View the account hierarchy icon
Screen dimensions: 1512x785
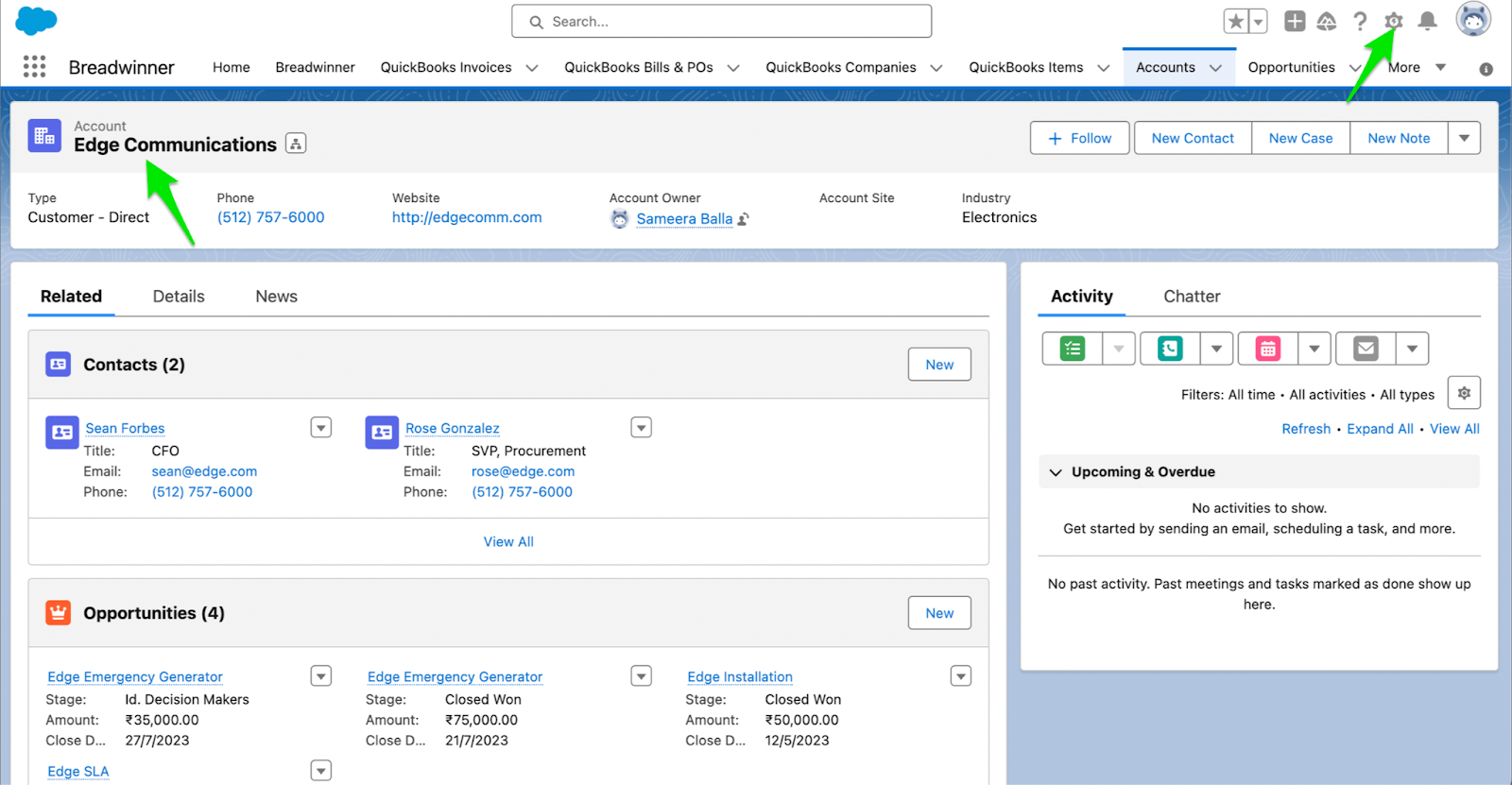[296, 144]
